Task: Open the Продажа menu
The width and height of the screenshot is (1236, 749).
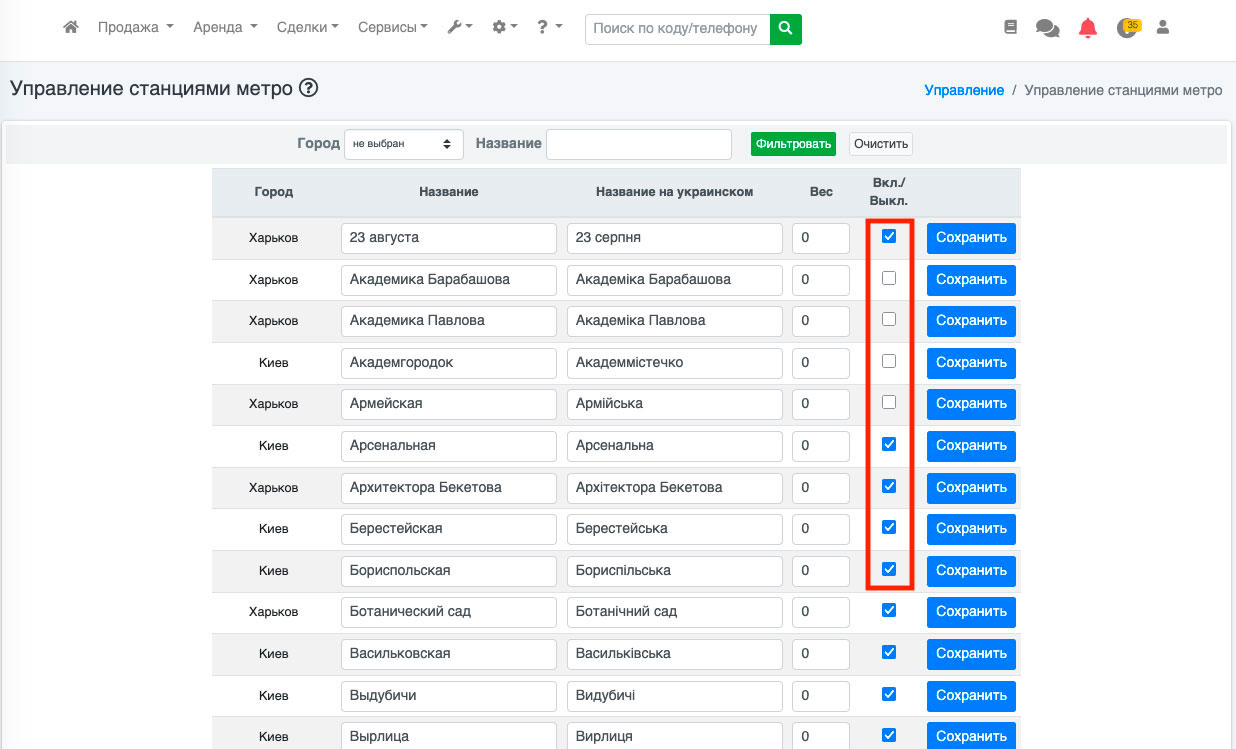Action: click(x=136, y=28)
